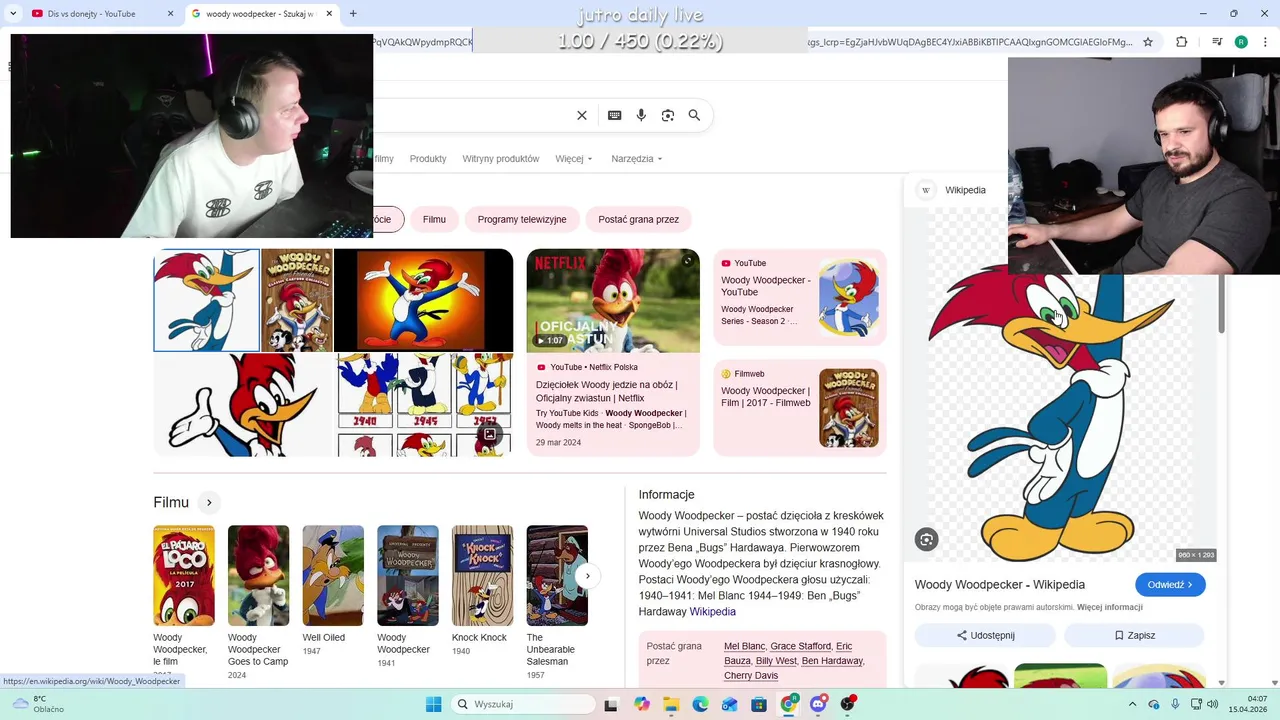Switch to Witryny produktów tab

(x=501, y=159)
